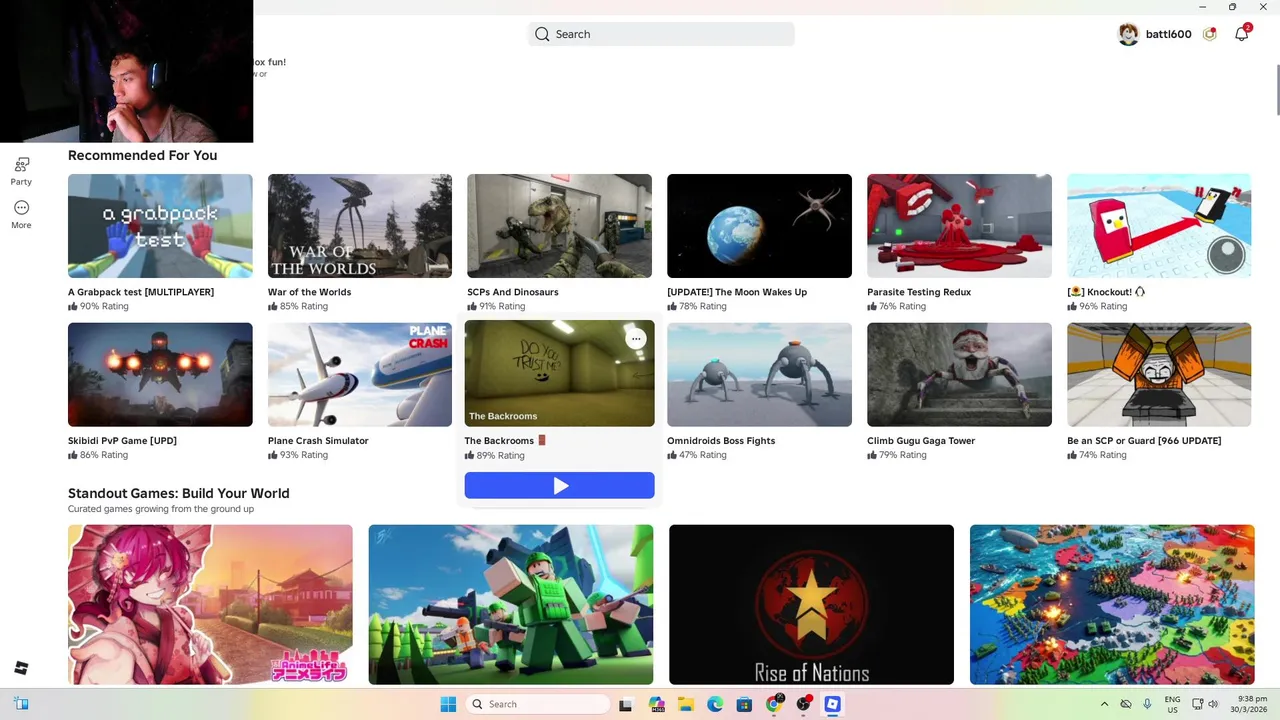Click 'Climb Gugu Gaga Tower' title text
The image size is (1280, 720).
pyautogui.click(x=921, y=440)
